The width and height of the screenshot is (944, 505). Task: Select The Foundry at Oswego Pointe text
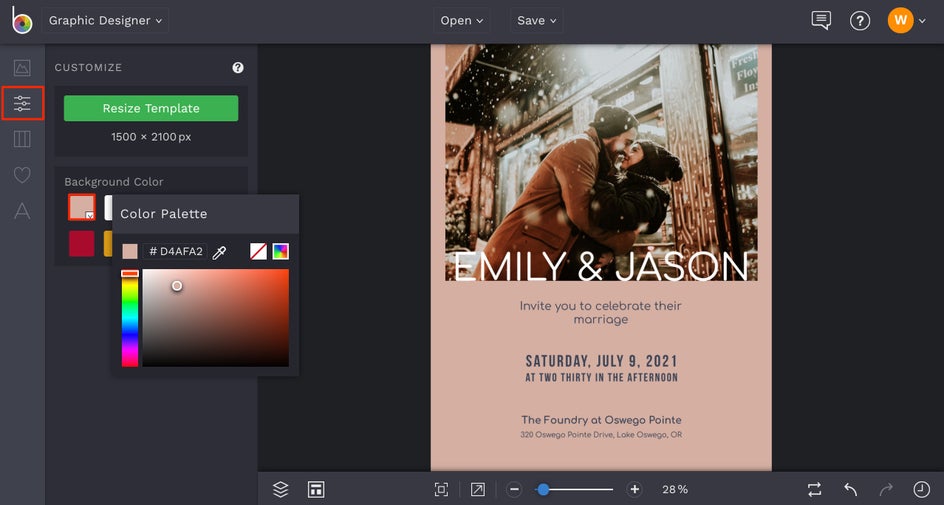pos(601,420)
